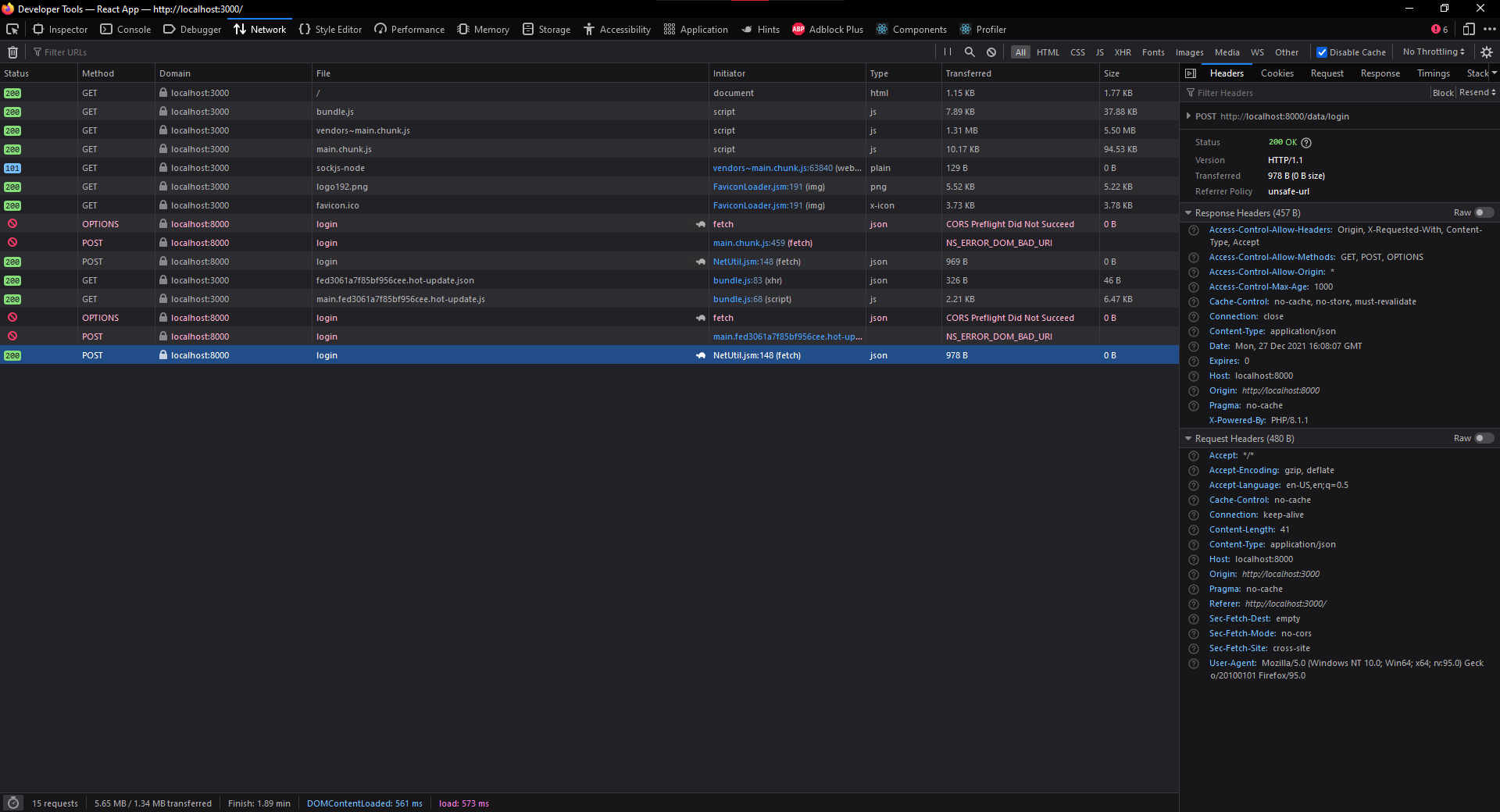Open the Inspector panel
Viewport: 1500px width, 812px height.
[60, 30]
